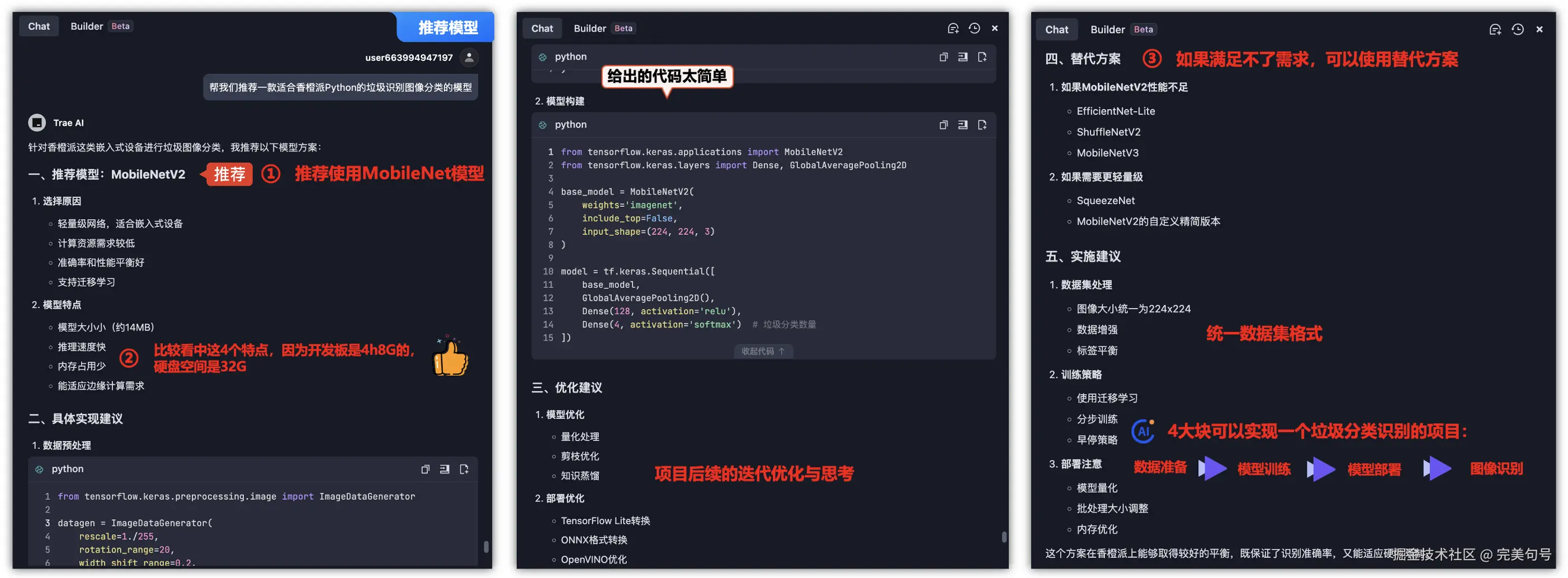Viewport: 1568px width, 578px height.
Task: Click code line GlobalAveragePooling2D(),
Action: [x=648, y=297]
